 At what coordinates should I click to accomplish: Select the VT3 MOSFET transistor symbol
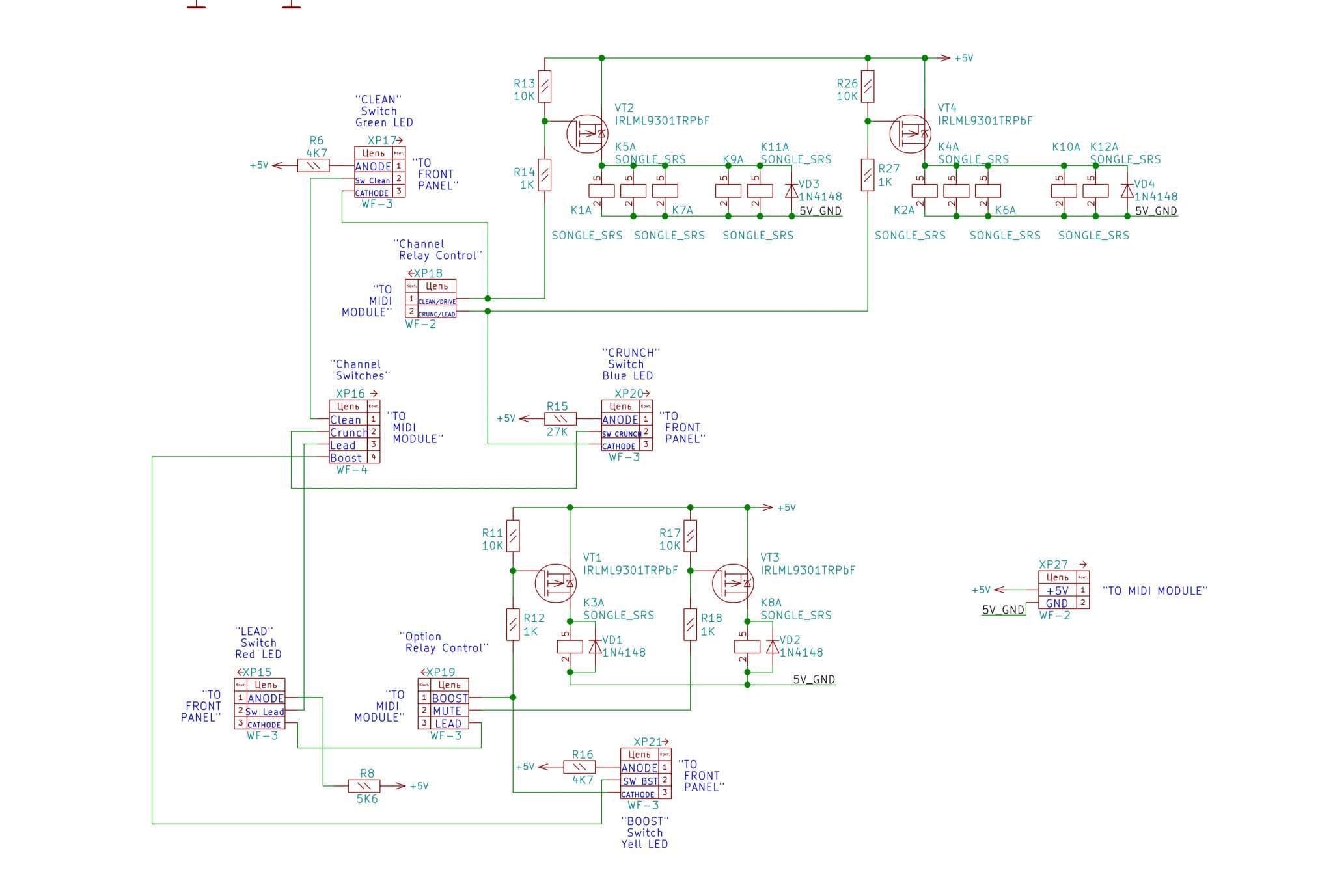733,583
